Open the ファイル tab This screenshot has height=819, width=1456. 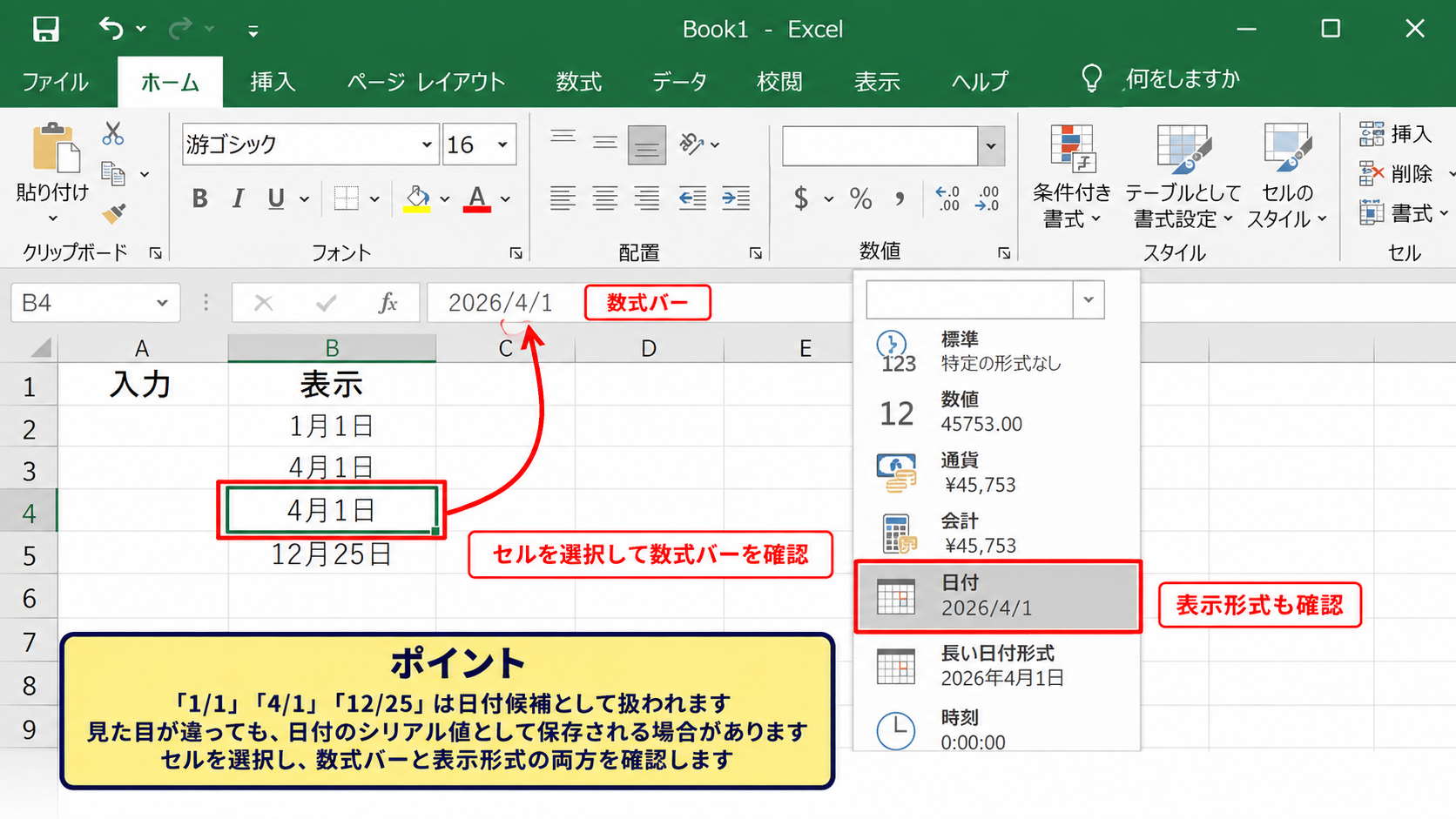(x=55, y=82)
